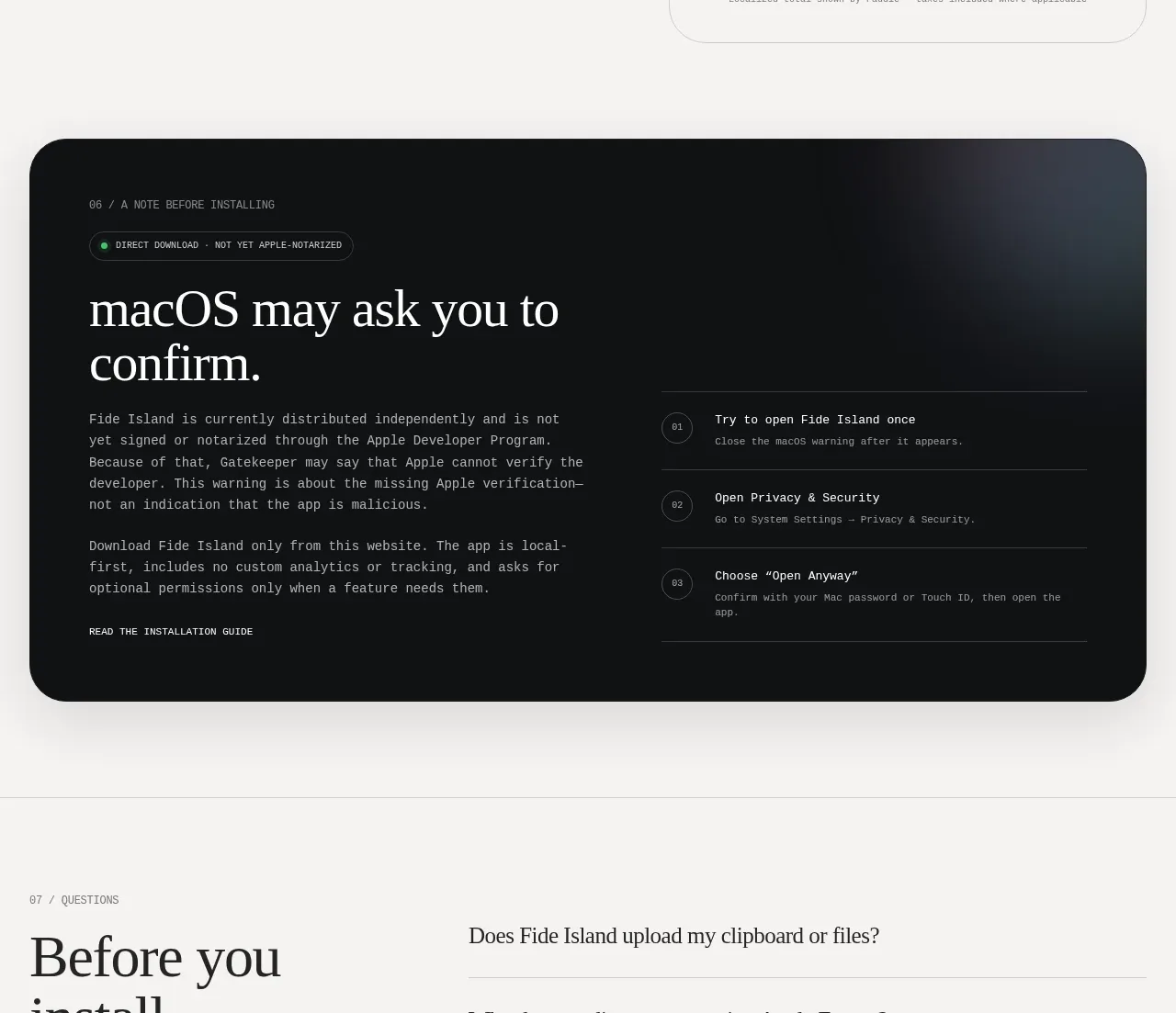This screenshot has width=1176, height=1013.
Task: Click 'Go to System Settings → Privacy & Security.' text
Action: 845,520
